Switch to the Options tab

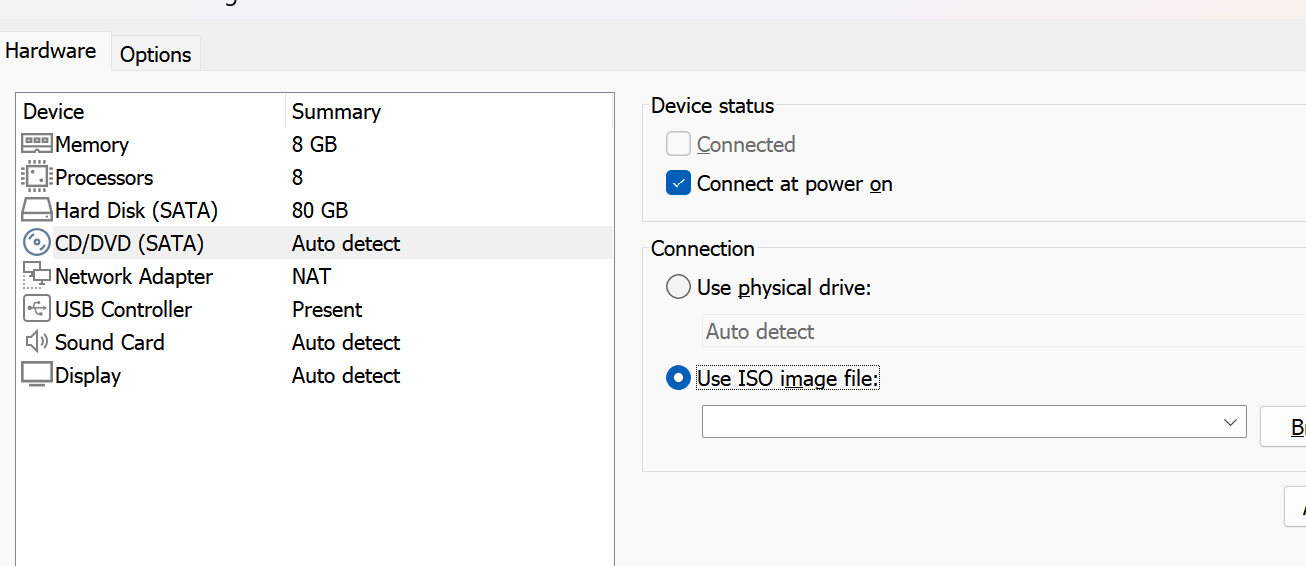click(155, 54)
